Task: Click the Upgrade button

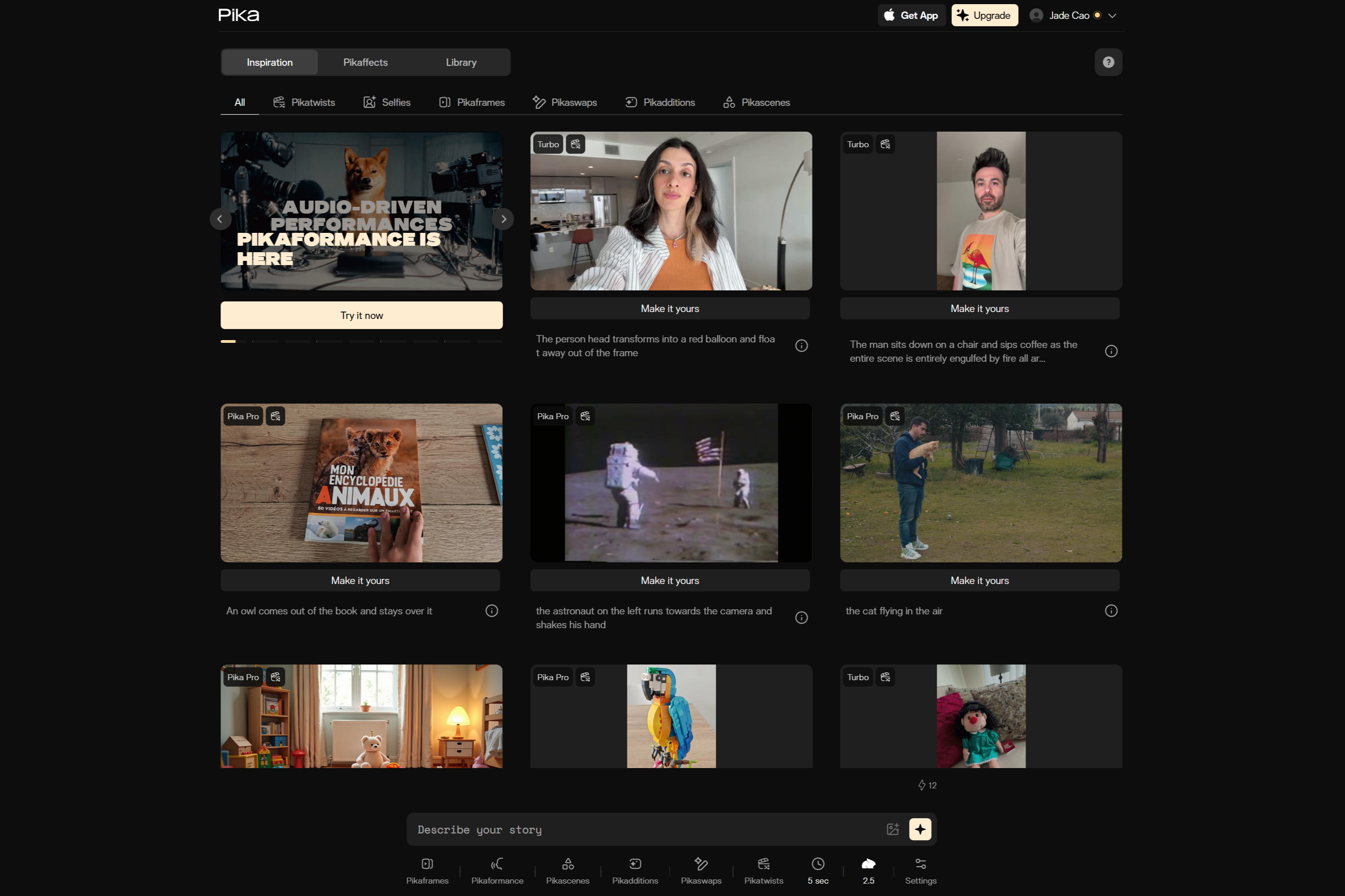Action: (984, 16)
